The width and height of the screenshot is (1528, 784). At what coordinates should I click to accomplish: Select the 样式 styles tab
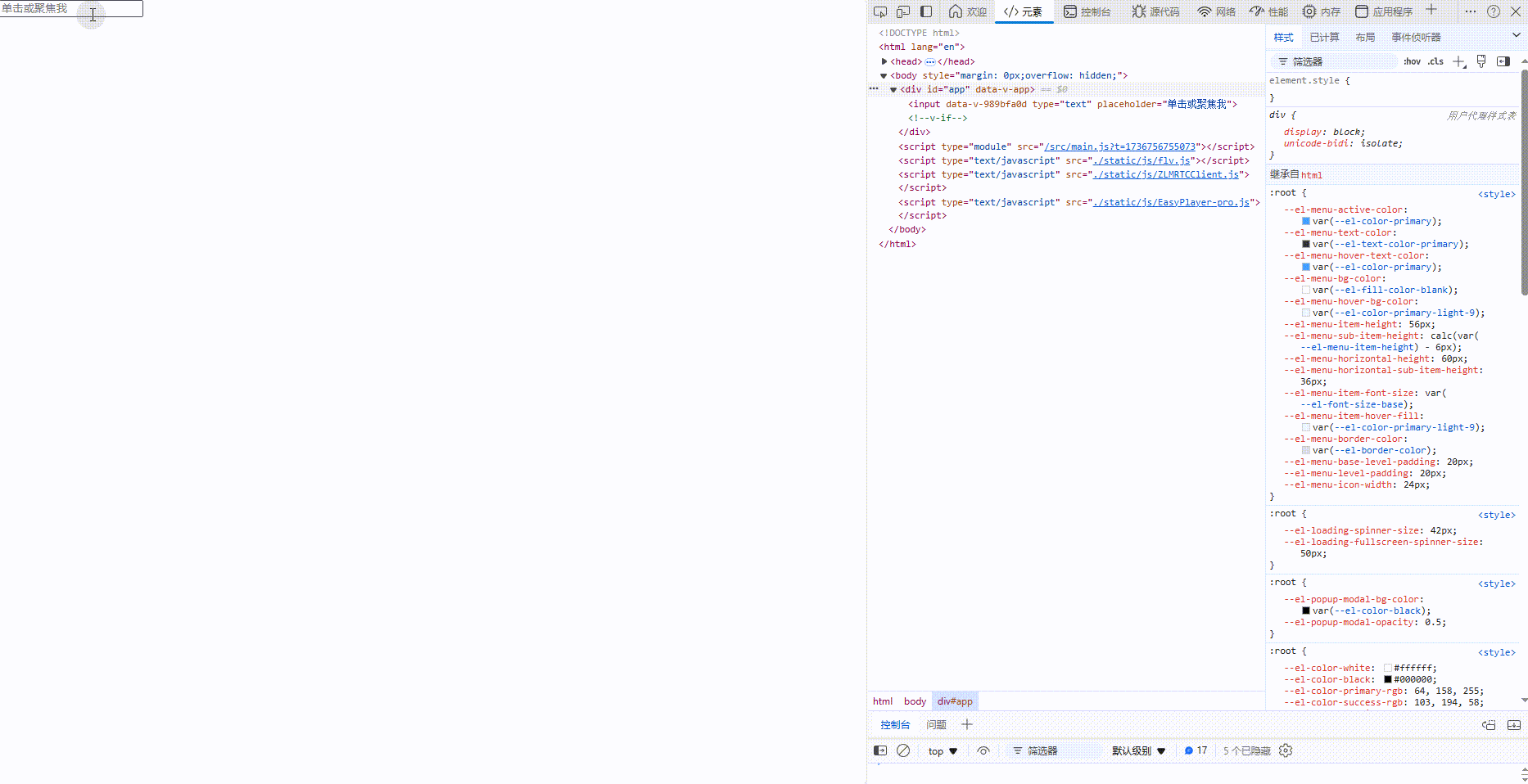(1283, 38)
